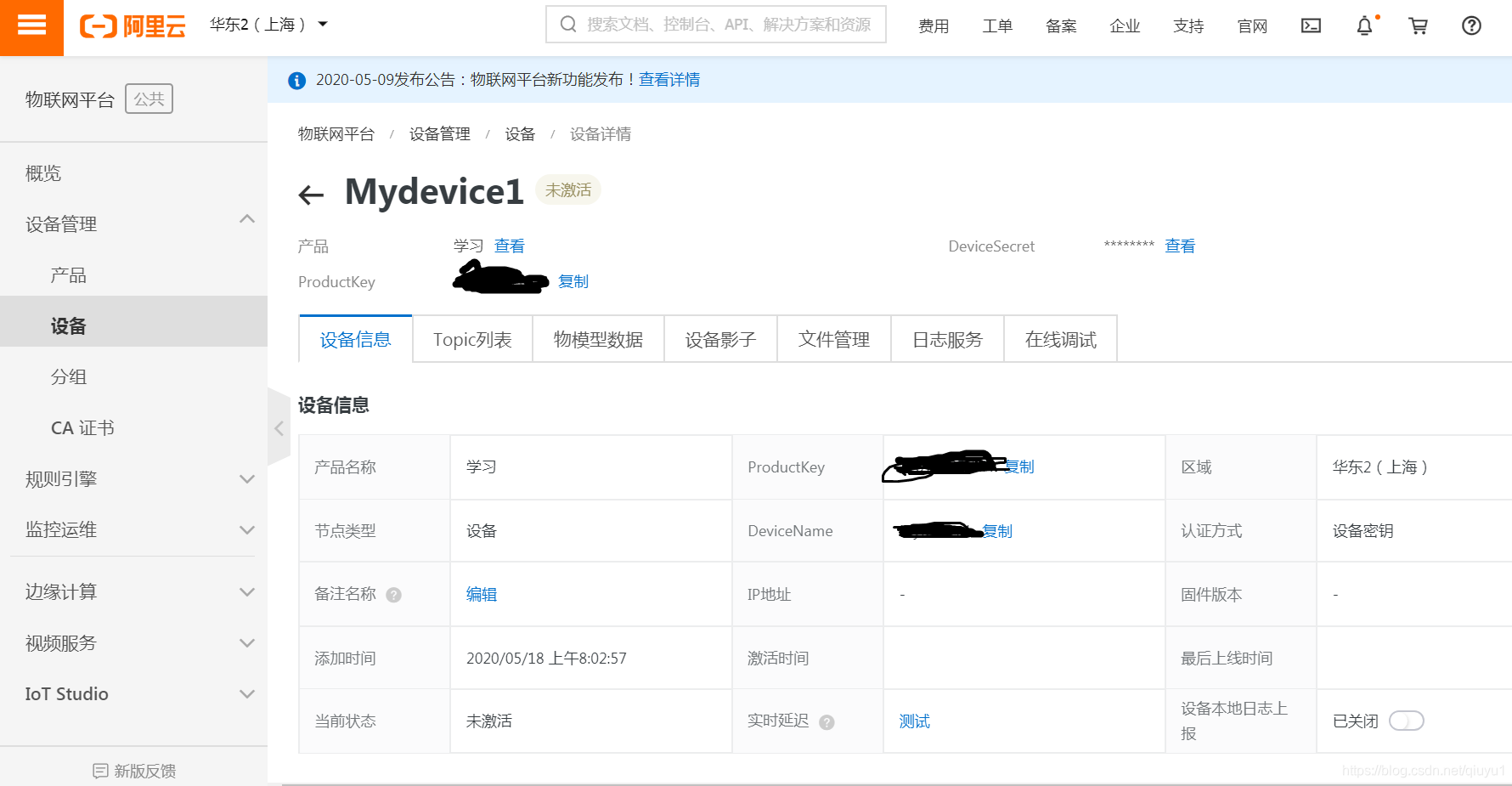
Task: Click the help icon beside 实时延迟
Action: 827,722
